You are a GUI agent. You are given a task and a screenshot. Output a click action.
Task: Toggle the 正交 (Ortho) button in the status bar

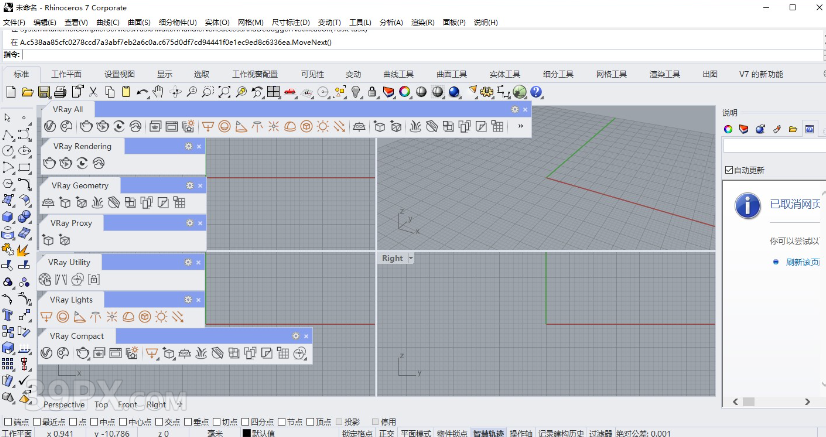[x=387, y=433]
